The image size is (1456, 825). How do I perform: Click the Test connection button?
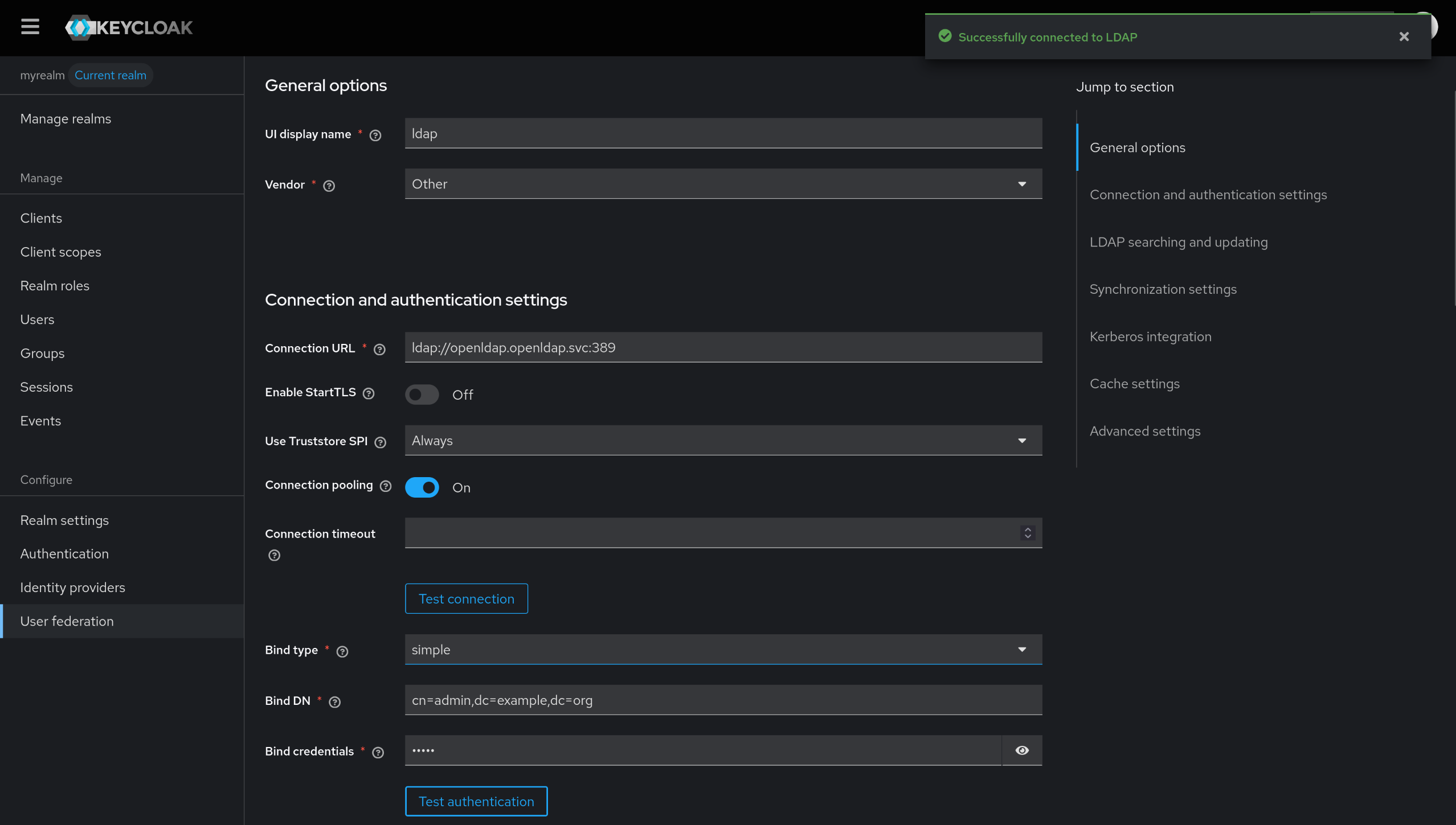click(x=466, y=599)
